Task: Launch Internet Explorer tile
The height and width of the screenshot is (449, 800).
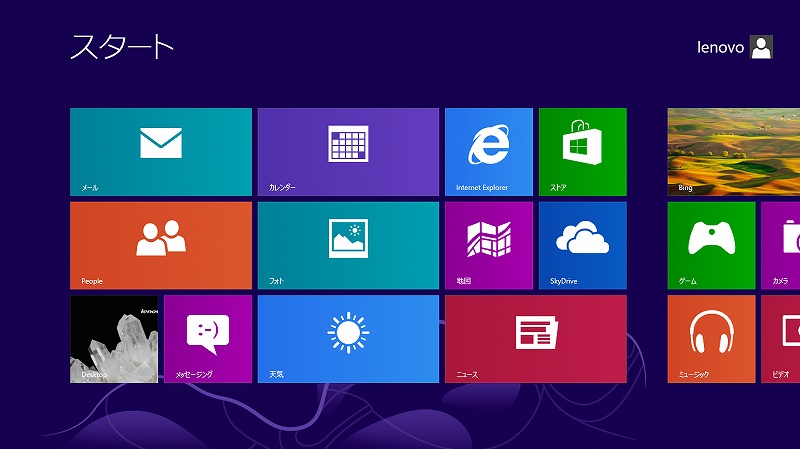Action: pyautogui.click(x=489, y=152)
